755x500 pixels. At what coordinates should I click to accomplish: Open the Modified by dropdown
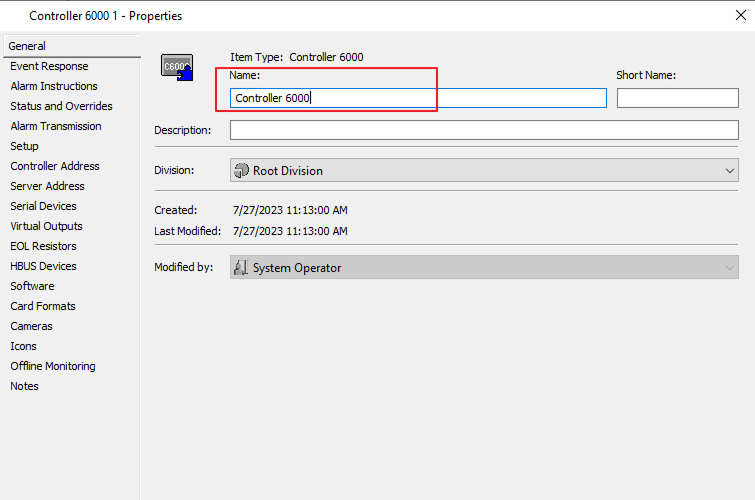729,268
